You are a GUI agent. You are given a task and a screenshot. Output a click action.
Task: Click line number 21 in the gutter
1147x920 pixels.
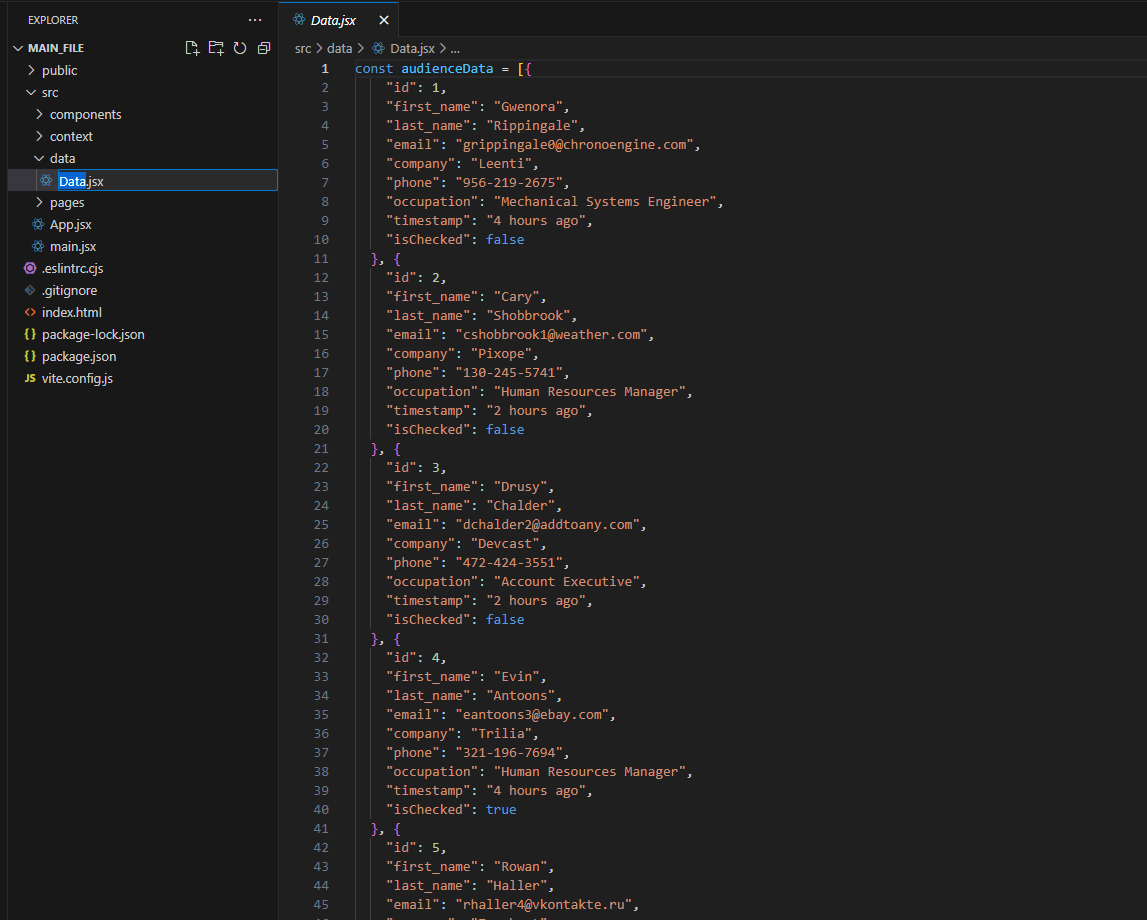[x=321, y=448]
